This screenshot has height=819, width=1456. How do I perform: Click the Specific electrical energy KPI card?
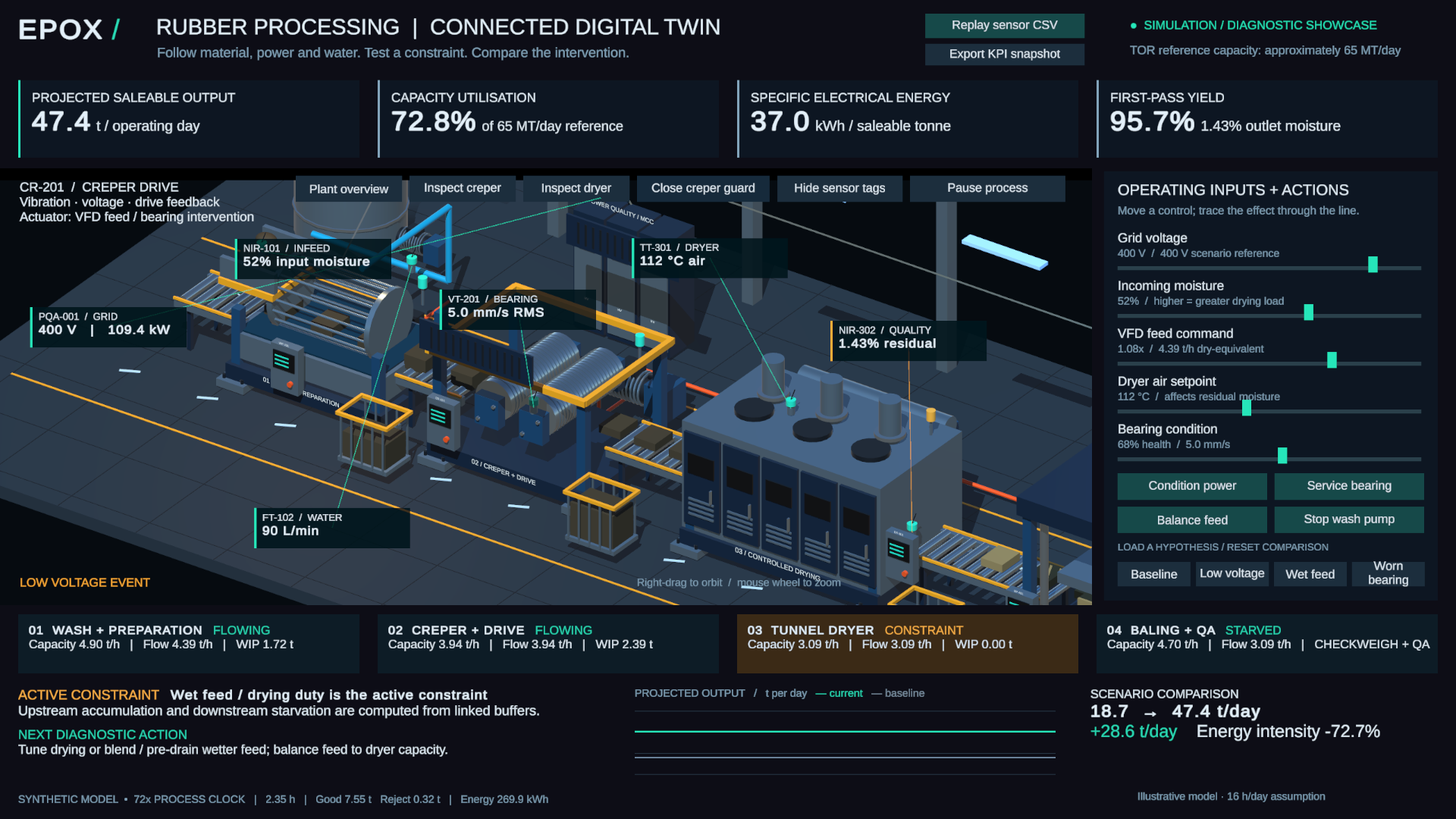(x=908, y=119)
